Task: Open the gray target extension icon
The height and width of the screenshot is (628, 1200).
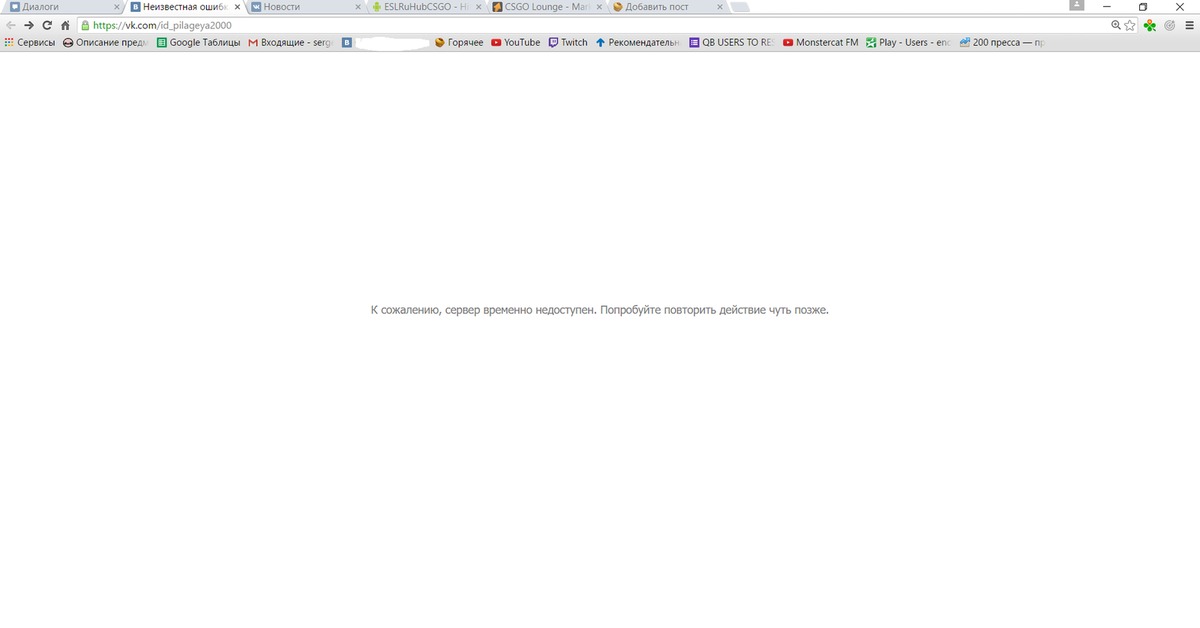Action: [x=1169, y=25]
